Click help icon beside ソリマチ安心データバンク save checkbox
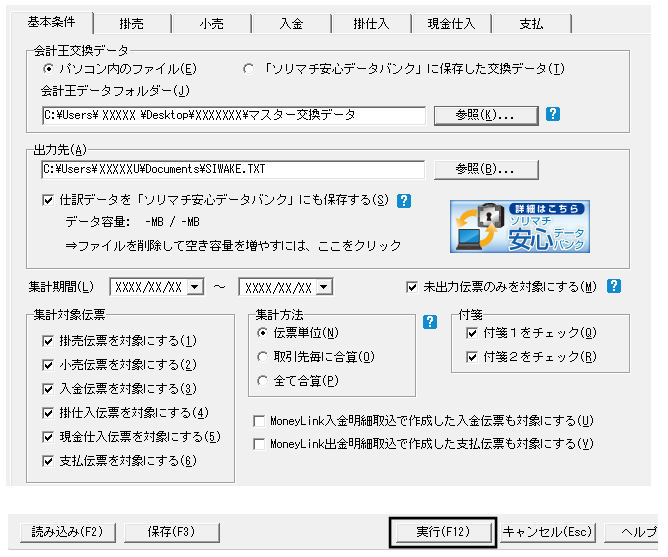Viewport: 668px width, 557px height. point(404,200)
